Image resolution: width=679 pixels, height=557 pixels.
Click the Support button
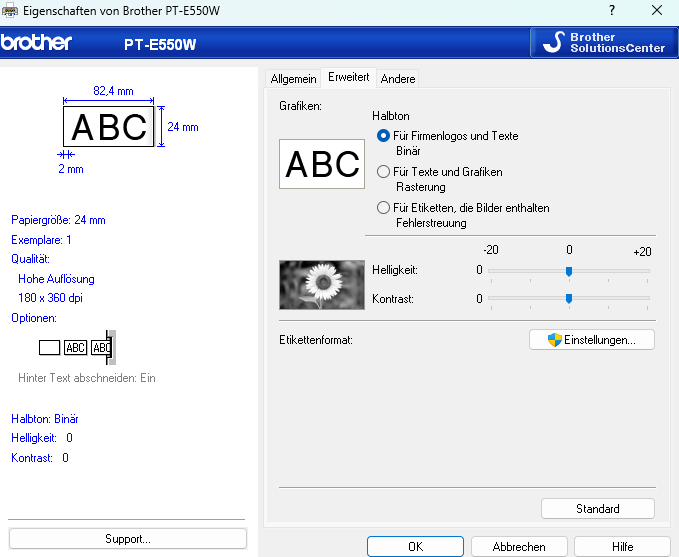click(x=127, y=539)
